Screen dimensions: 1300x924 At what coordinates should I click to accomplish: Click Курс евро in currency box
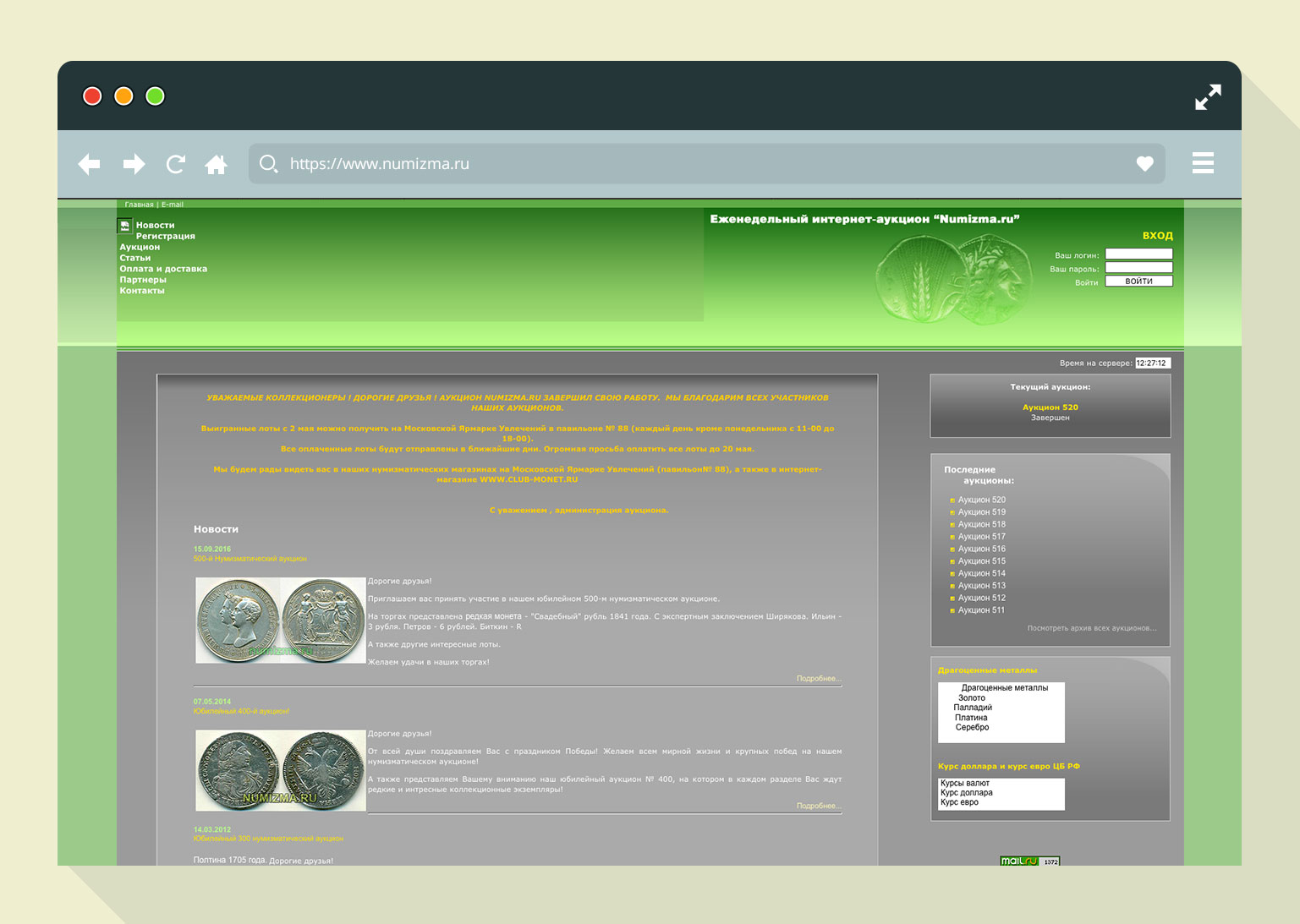(959, 803)
